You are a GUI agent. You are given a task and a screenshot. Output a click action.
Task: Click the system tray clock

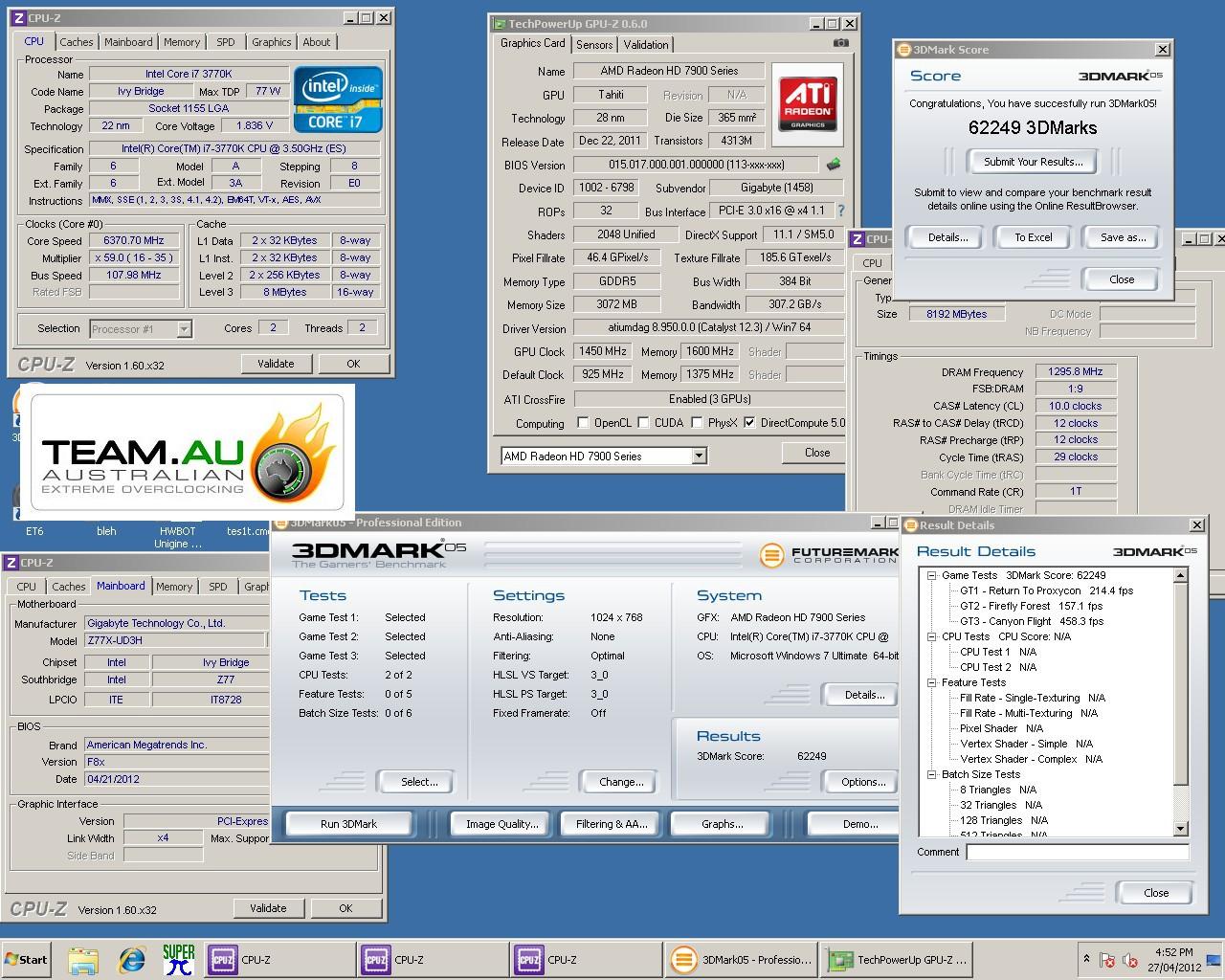coord(1174,959)
